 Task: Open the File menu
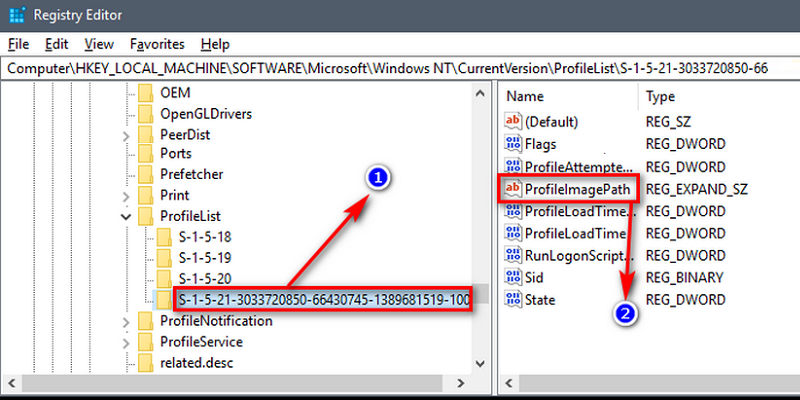point(19,44)
